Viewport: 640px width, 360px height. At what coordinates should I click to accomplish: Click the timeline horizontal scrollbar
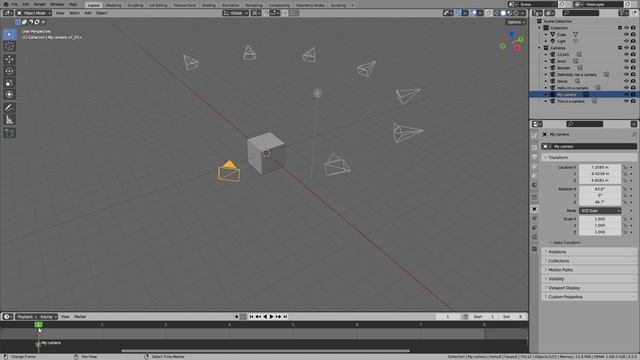pos(265,350)
